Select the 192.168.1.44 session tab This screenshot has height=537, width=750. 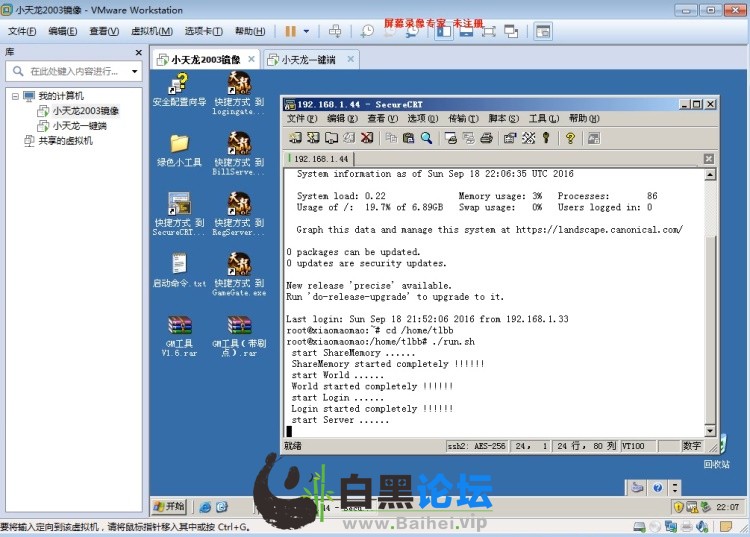coord(320,159)
